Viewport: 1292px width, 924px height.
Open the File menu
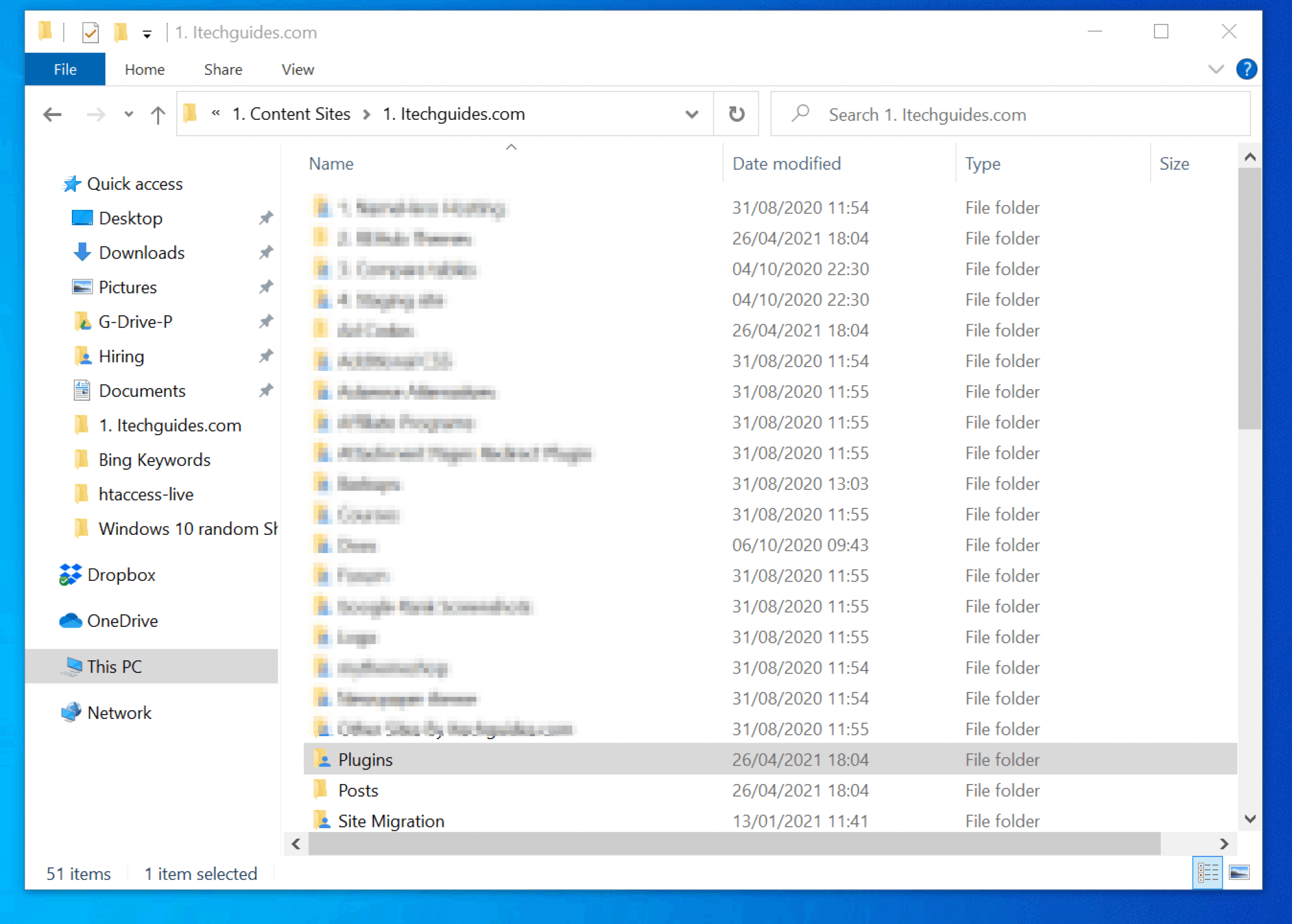click(65, 69)
